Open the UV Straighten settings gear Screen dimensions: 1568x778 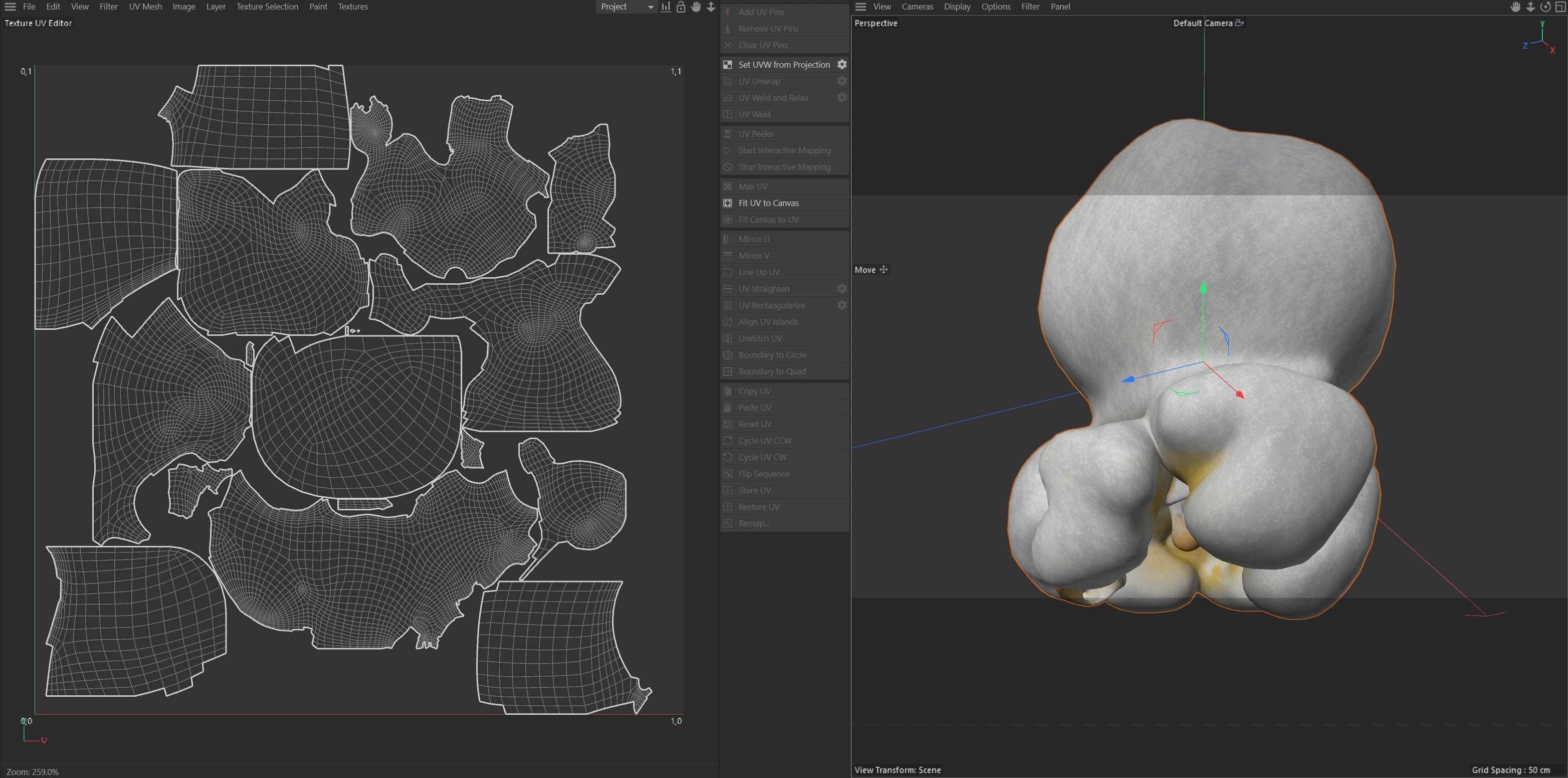pyautogui.click(x=842, y=289)
